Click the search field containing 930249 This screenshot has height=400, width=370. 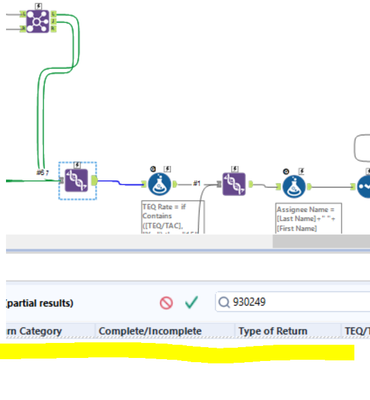(x=293, y=302)
